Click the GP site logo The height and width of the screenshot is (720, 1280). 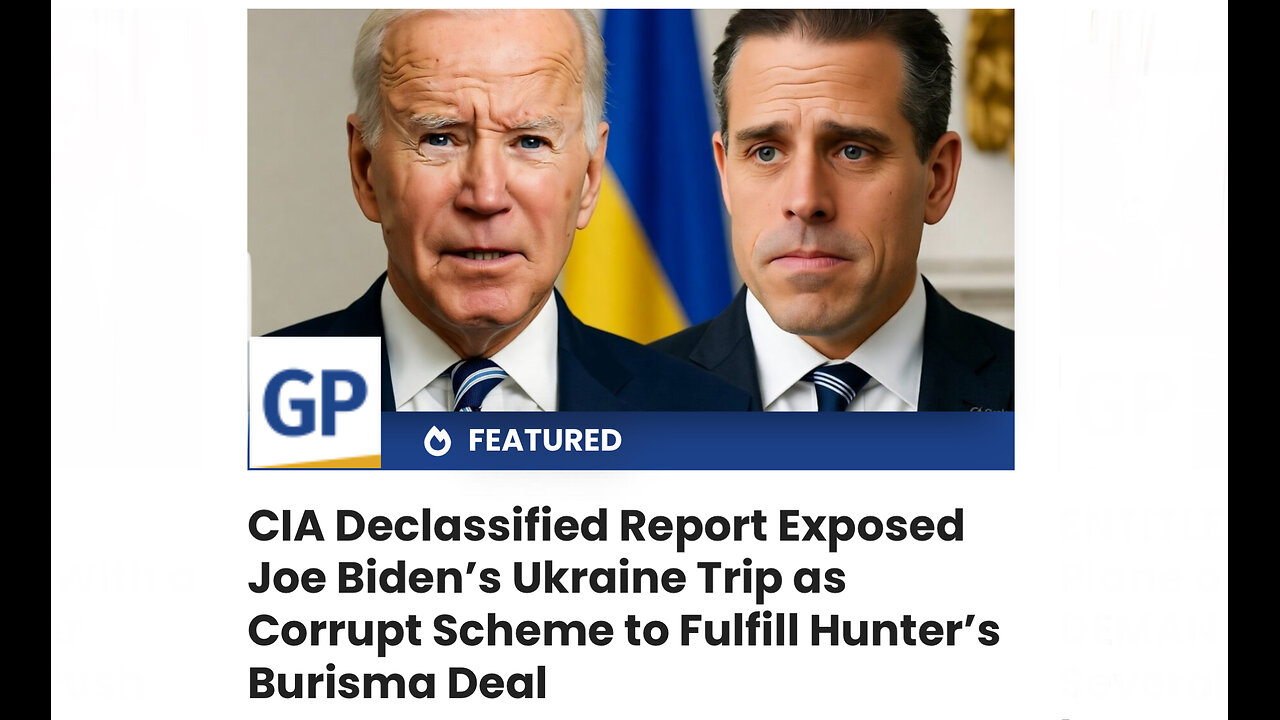pyautogui.click(x=314, y=402)
